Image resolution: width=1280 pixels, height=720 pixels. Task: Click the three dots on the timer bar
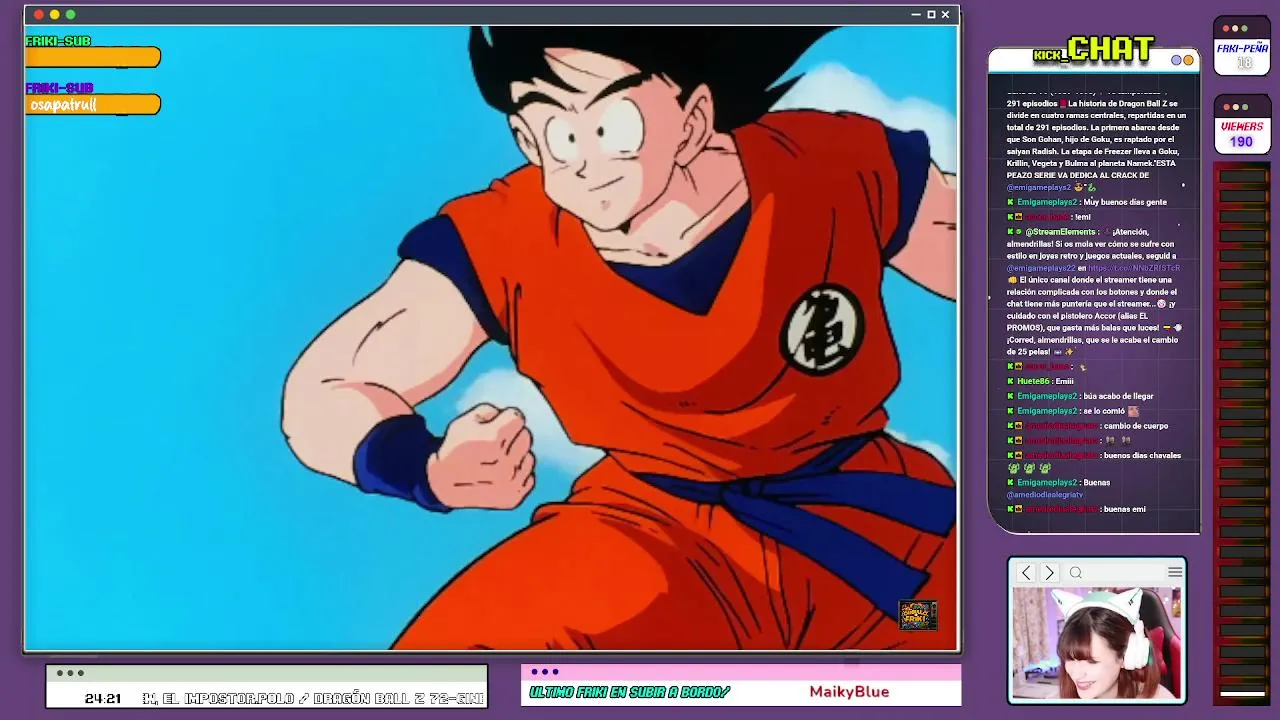point(70,673)
